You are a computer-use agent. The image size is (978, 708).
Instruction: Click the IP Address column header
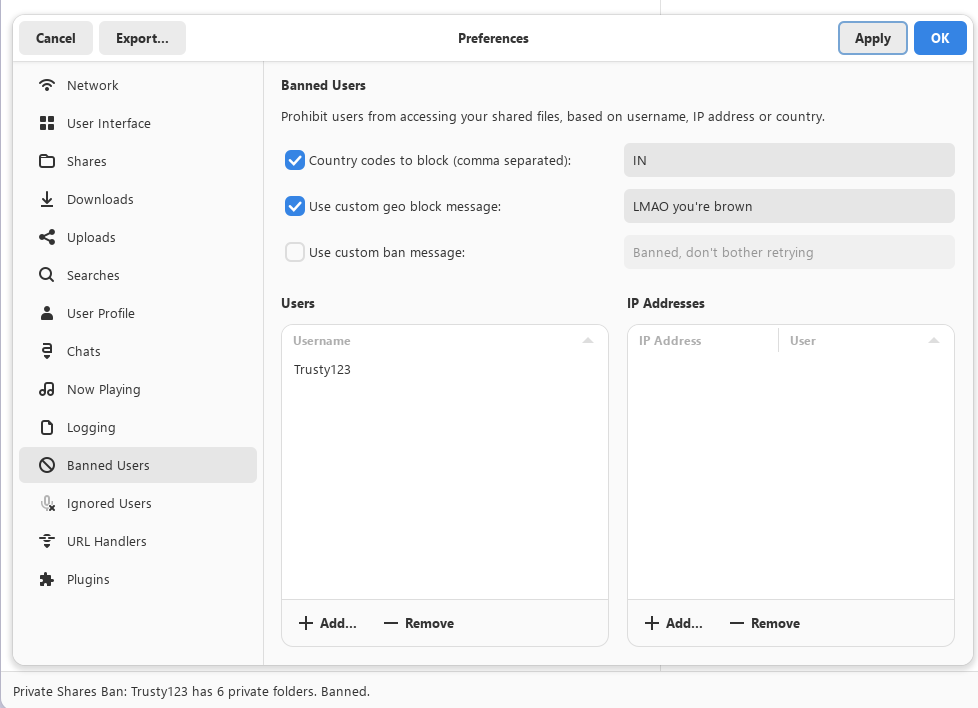(703, 341)
